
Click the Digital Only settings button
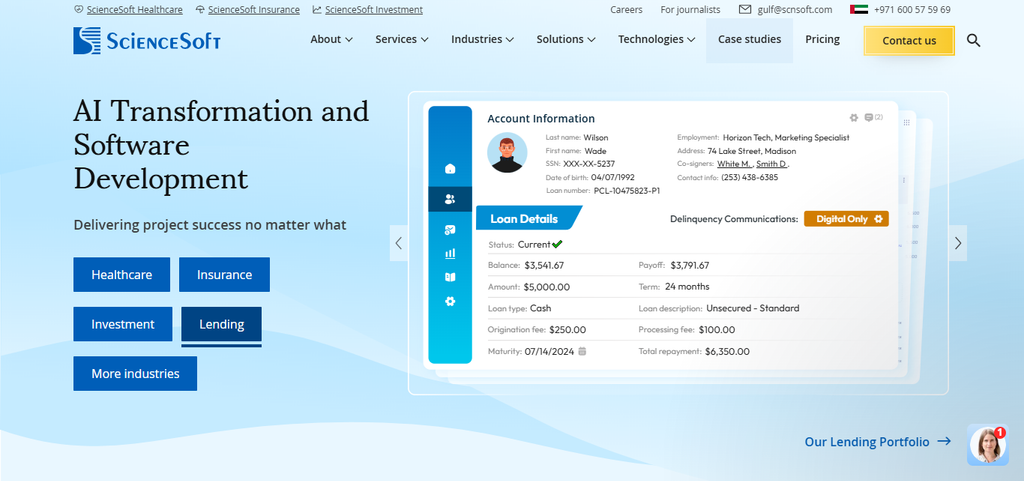coord(846,219)
